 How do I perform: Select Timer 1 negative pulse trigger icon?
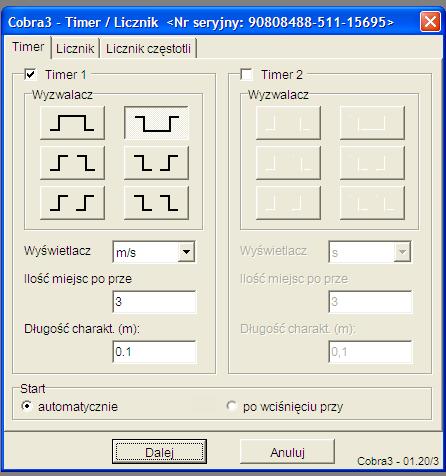(156, 123)
